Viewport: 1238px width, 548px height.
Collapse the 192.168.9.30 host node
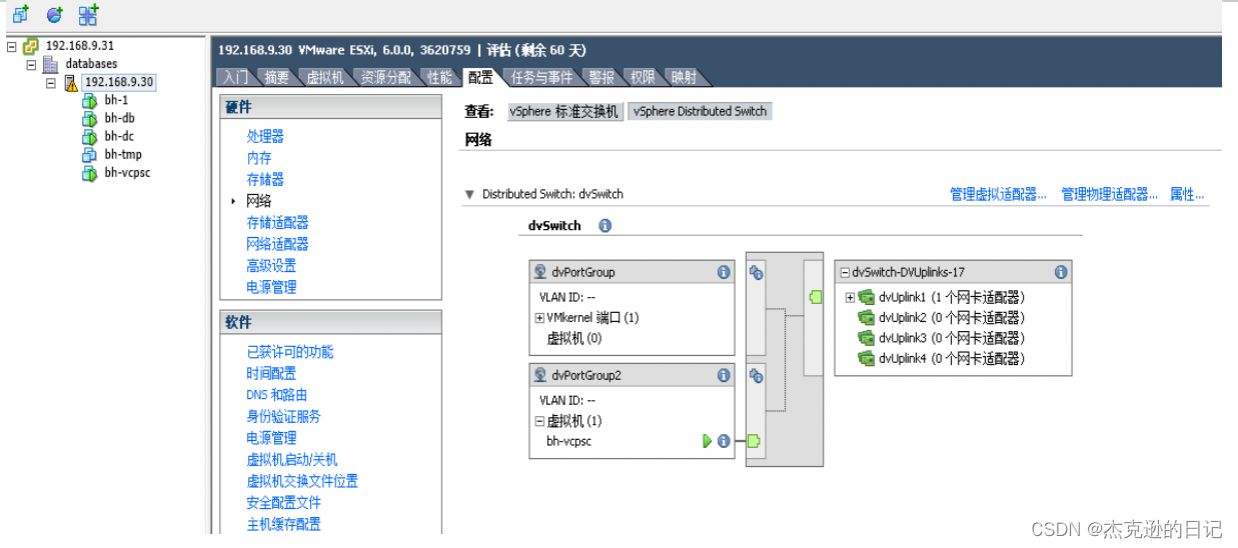(x=51, y=82)
